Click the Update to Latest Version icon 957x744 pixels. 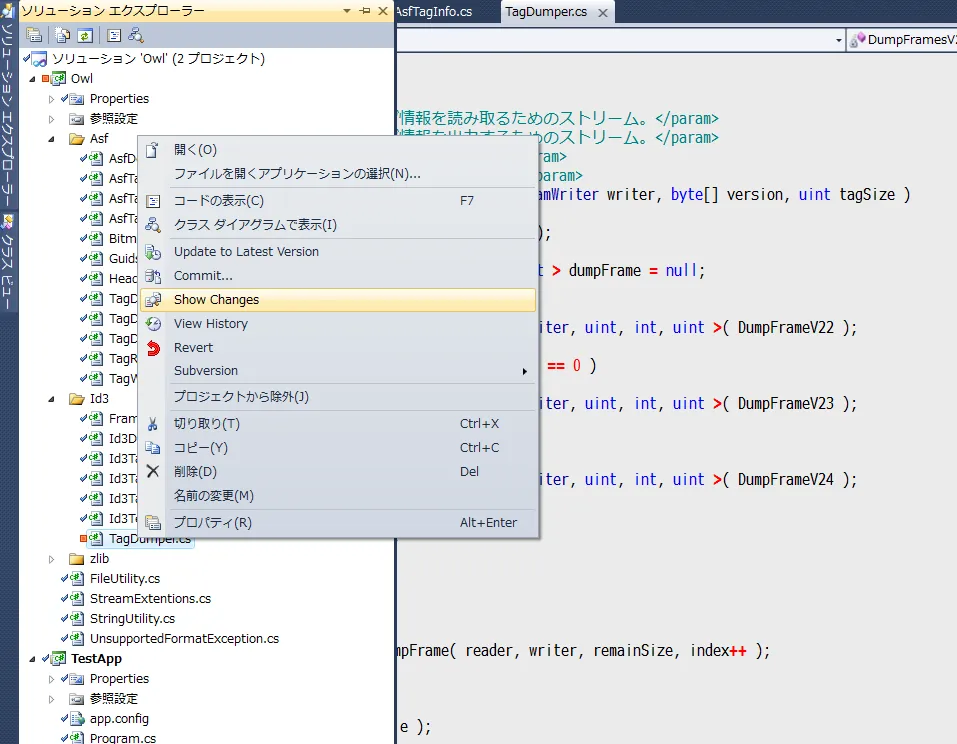point(153,252)
